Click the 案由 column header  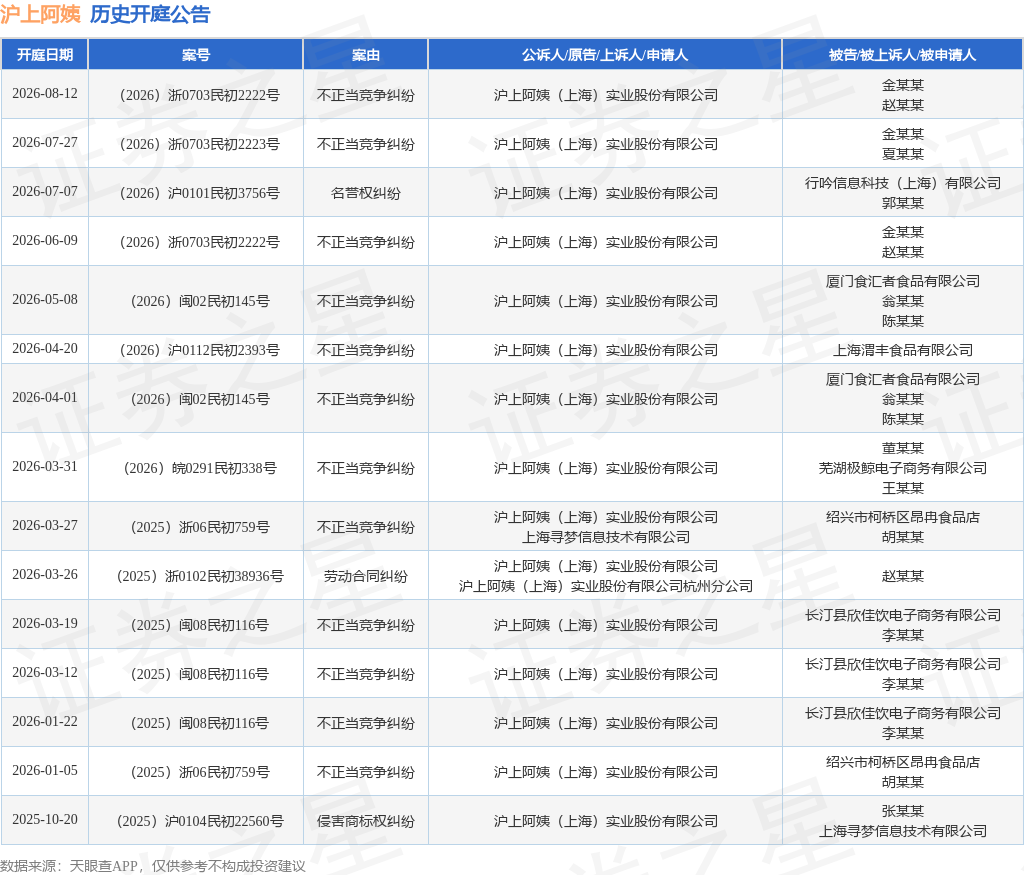366,55
